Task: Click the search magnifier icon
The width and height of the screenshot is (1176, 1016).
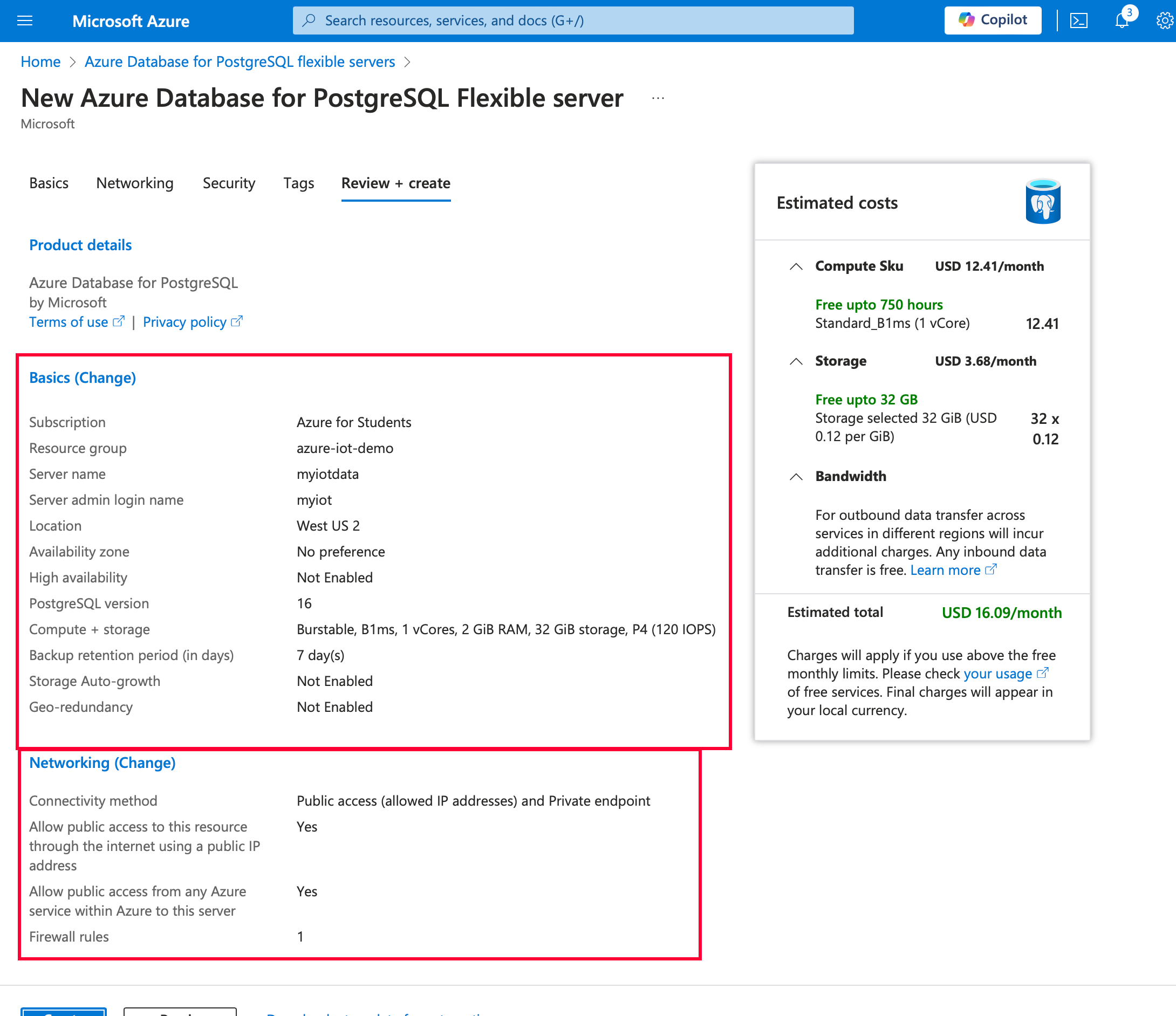Action: tap(309, 20)
